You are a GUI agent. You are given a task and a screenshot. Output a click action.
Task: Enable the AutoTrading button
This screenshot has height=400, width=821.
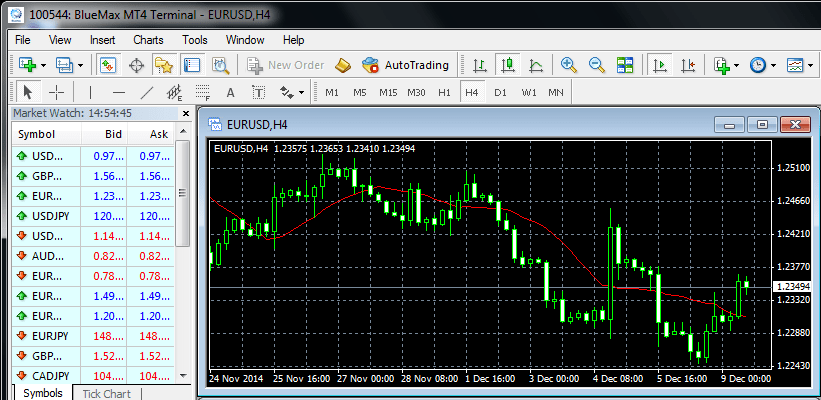tap(406, 65)
